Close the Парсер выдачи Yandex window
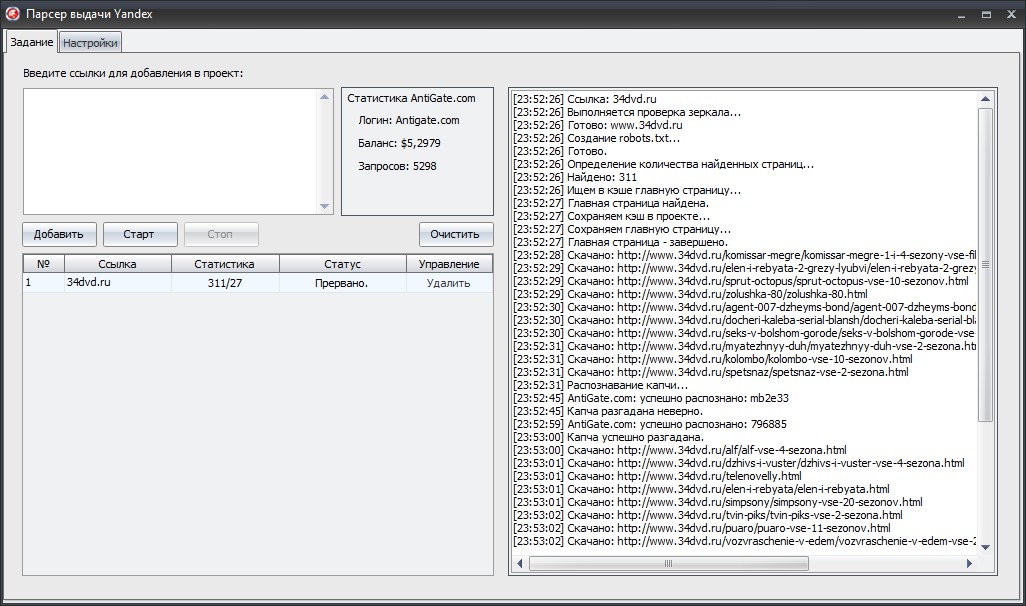The image size is (1026, 606). point(1011,14)
